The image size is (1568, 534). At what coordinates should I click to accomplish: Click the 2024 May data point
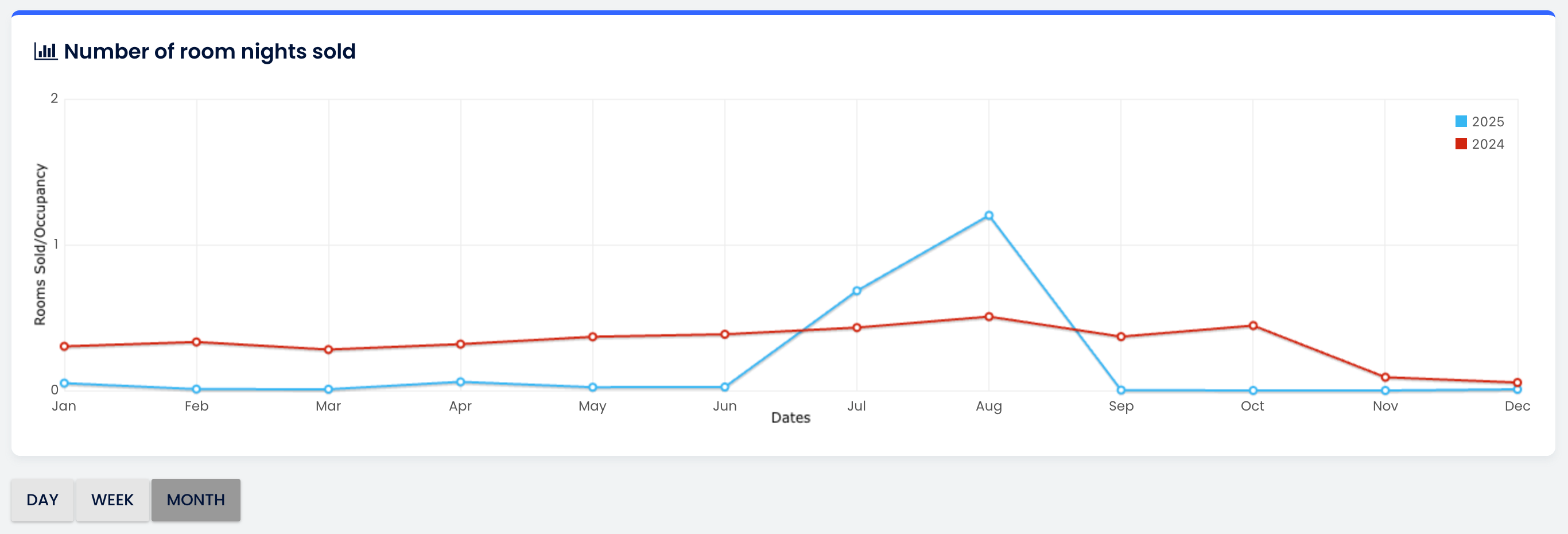[592, 336]
